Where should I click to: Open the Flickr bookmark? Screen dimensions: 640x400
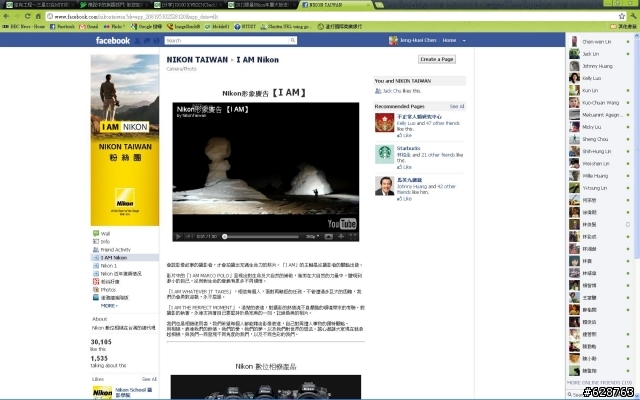(x=115, y=27)
